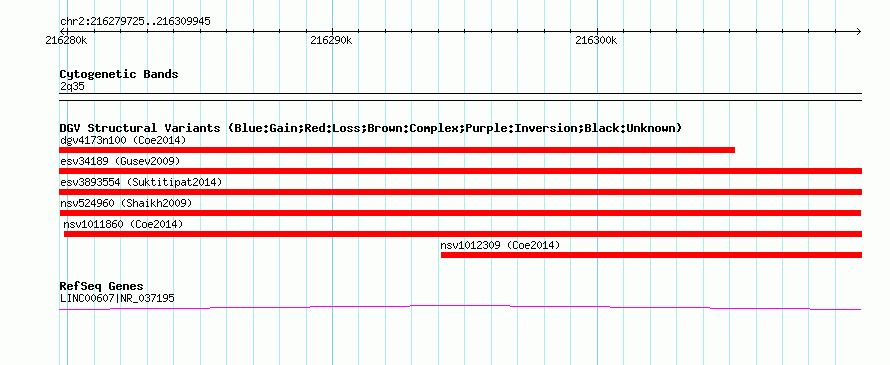Select the red bar under dgv4173n100

tap(397, 150)
